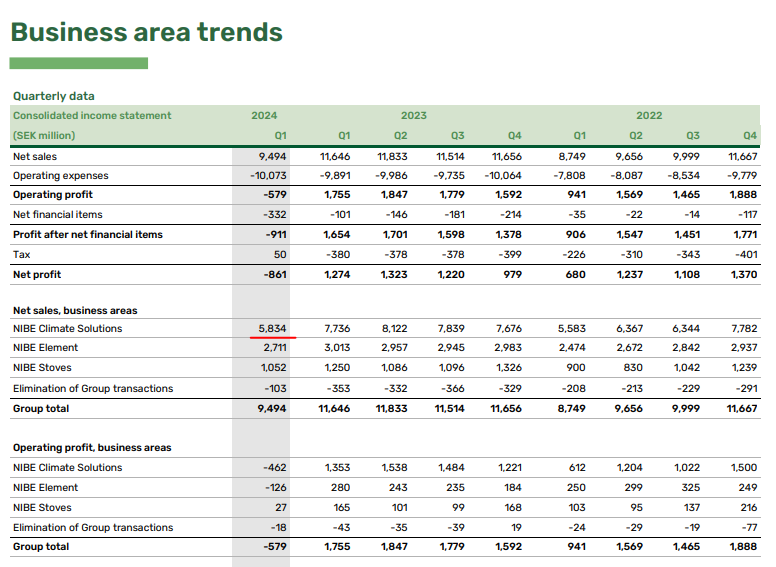Viewport: 776px width, 567px height.
Task: Select the Net profit -861 value
Action: 275,275
